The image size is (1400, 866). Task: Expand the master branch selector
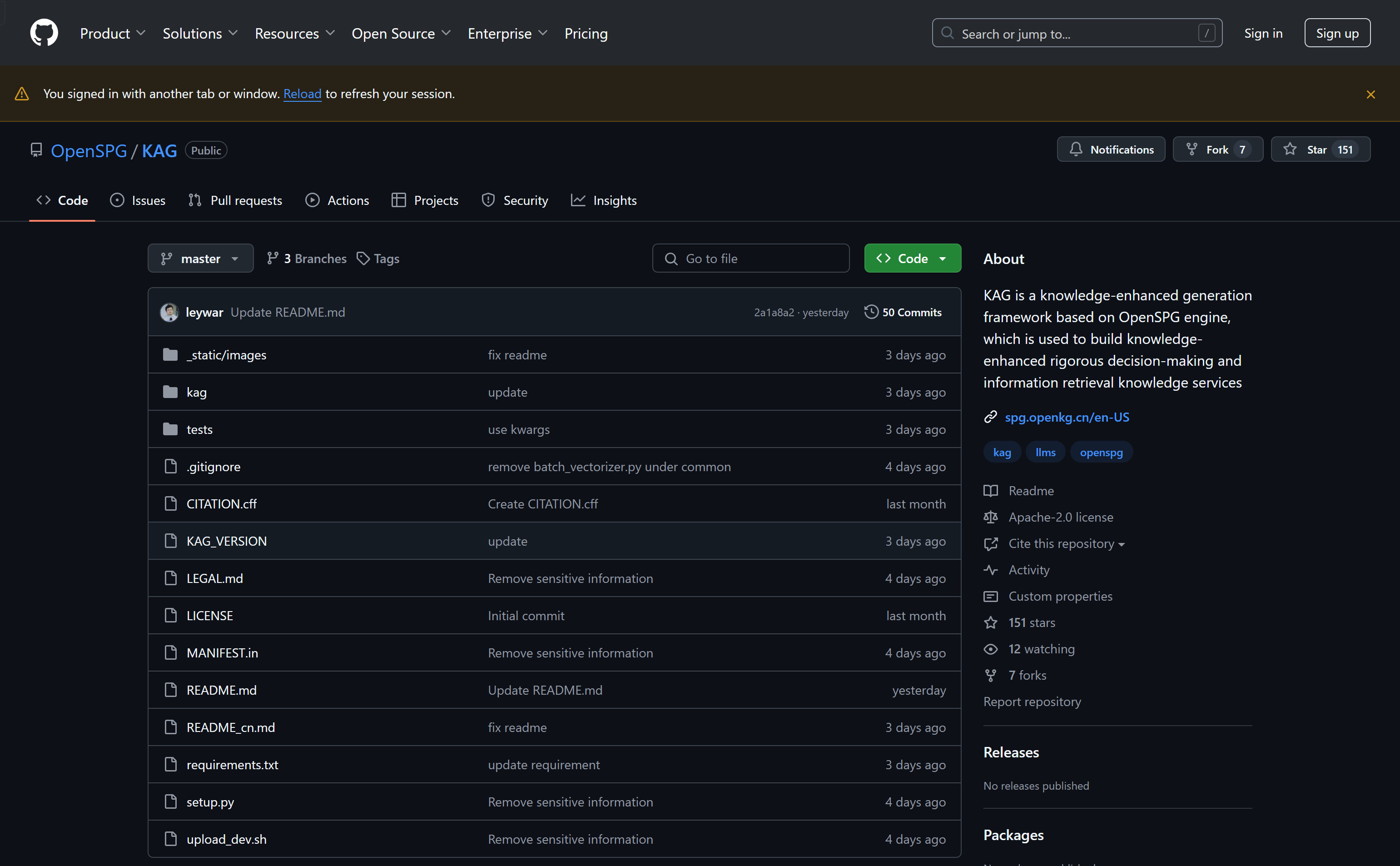click(x=200, y=259)
